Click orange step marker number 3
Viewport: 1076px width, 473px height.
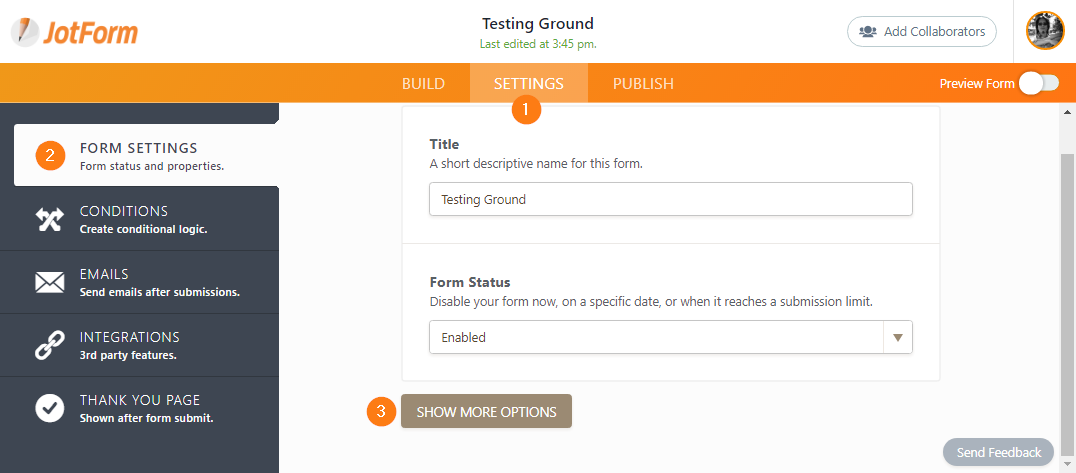381,411
